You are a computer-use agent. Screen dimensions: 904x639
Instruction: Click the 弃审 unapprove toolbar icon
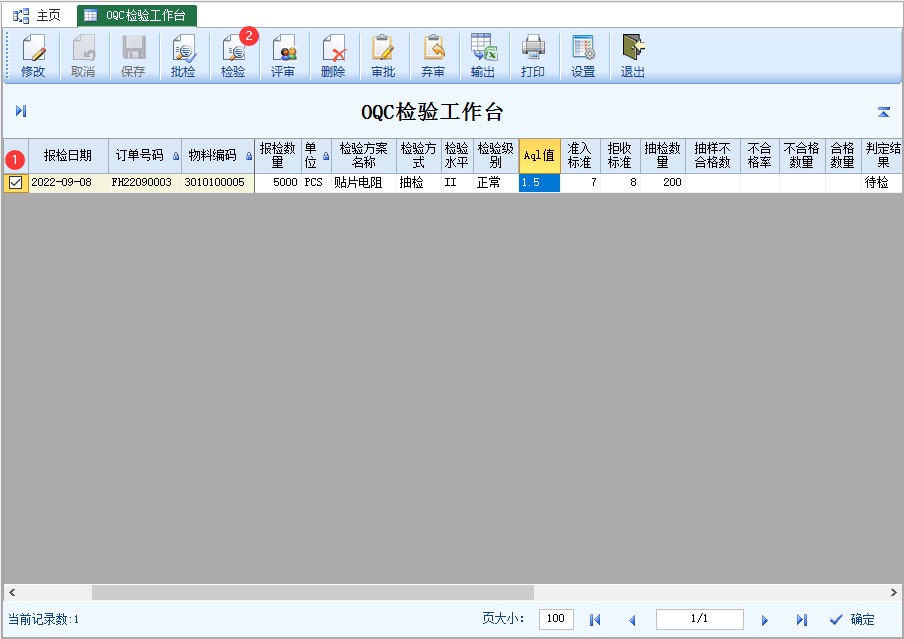[x=433, y=56]
